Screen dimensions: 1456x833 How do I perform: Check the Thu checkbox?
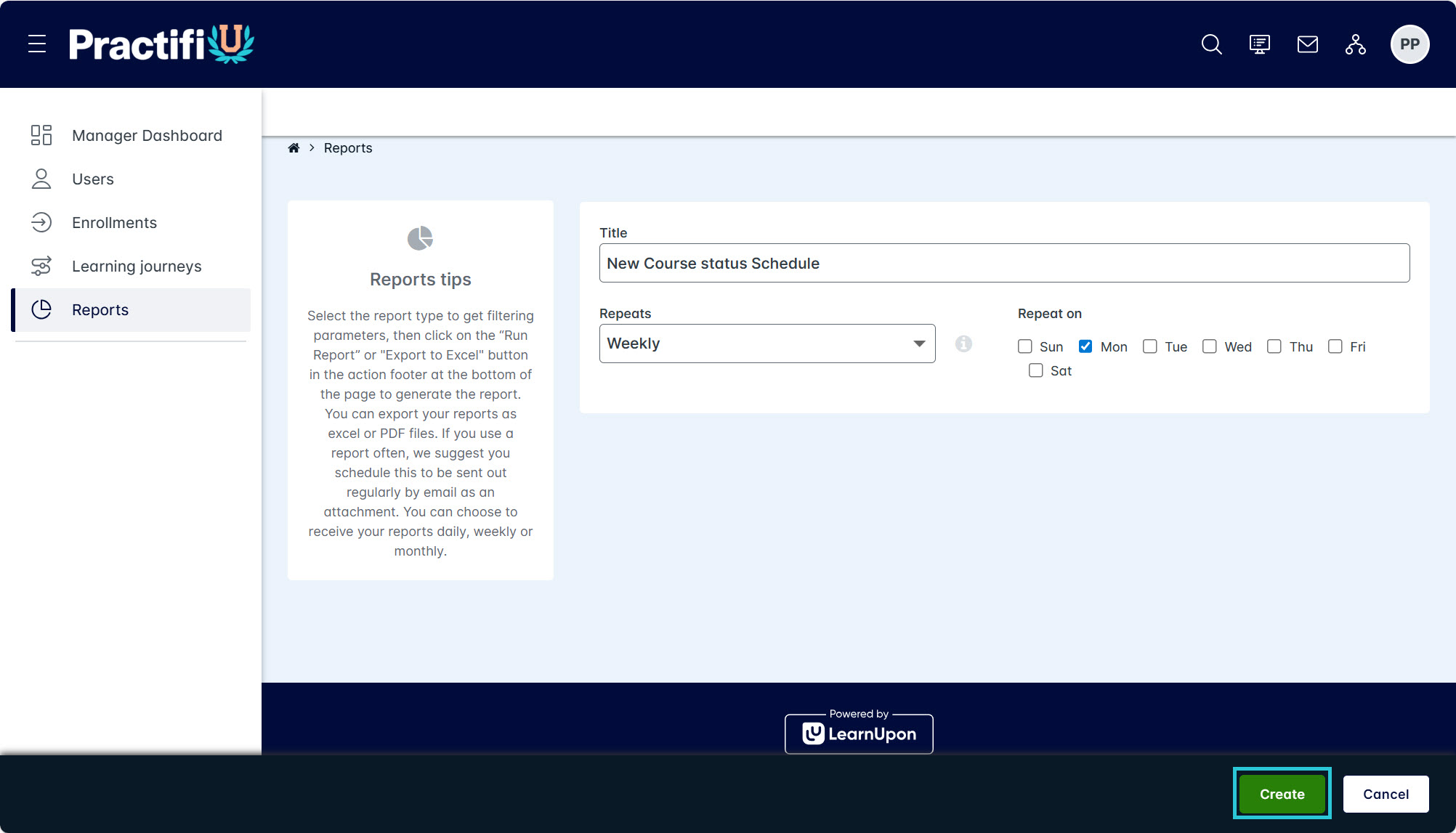[1274, 346]
